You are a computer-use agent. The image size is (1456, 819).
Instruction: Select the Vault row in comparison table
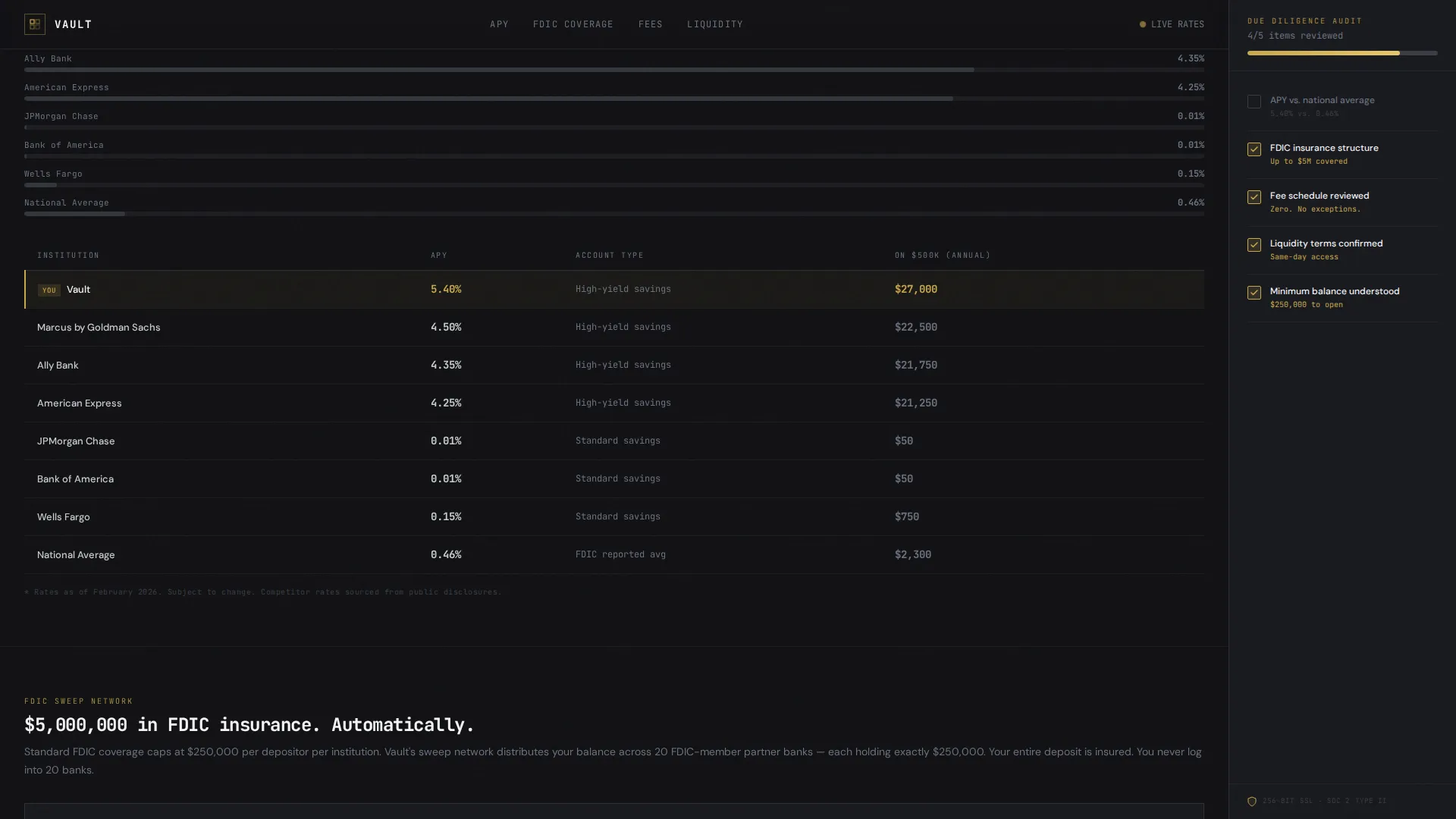click(614, 289)
